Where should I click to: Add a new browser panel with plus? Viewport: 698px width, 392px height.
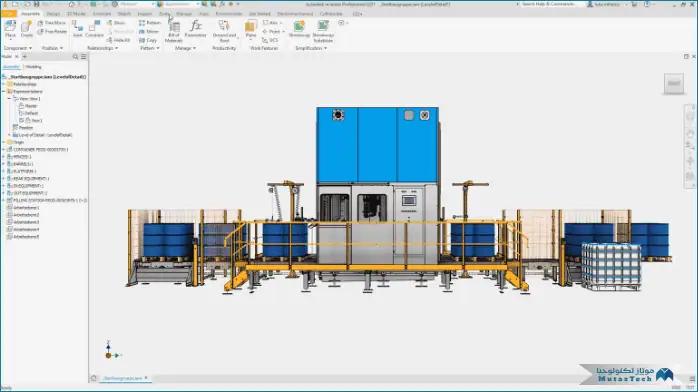(x=24, y=57)
